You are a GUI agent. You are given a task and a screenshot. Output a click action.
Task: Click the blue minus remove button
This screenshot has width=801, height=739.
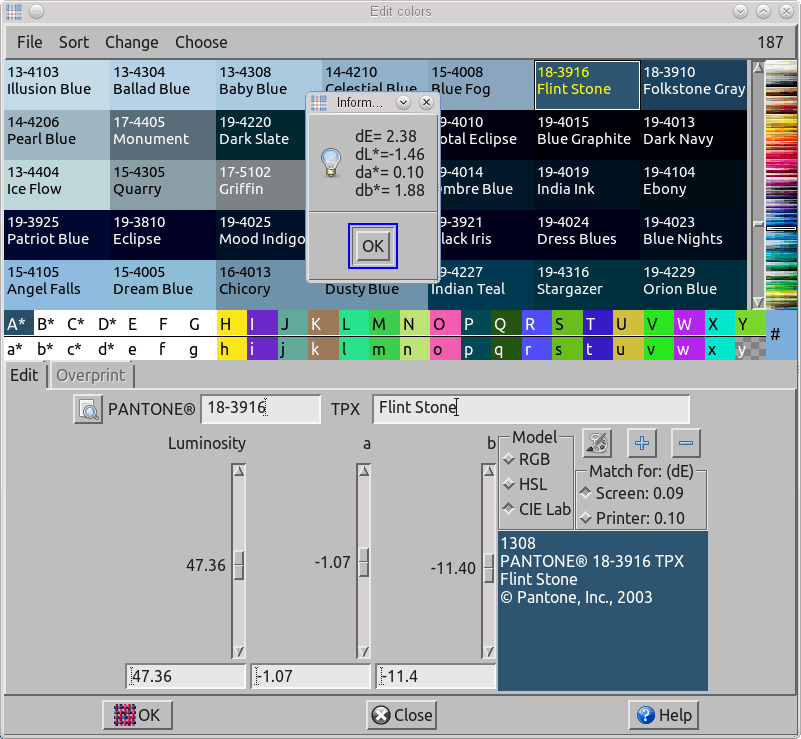point(686,443)
